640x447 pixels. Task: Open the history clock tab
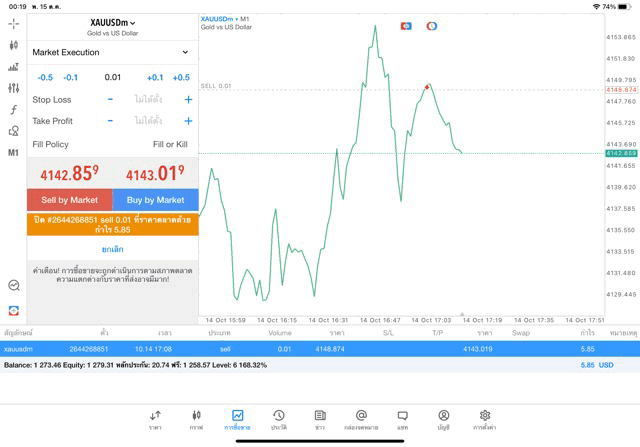(x=278, y=420)
